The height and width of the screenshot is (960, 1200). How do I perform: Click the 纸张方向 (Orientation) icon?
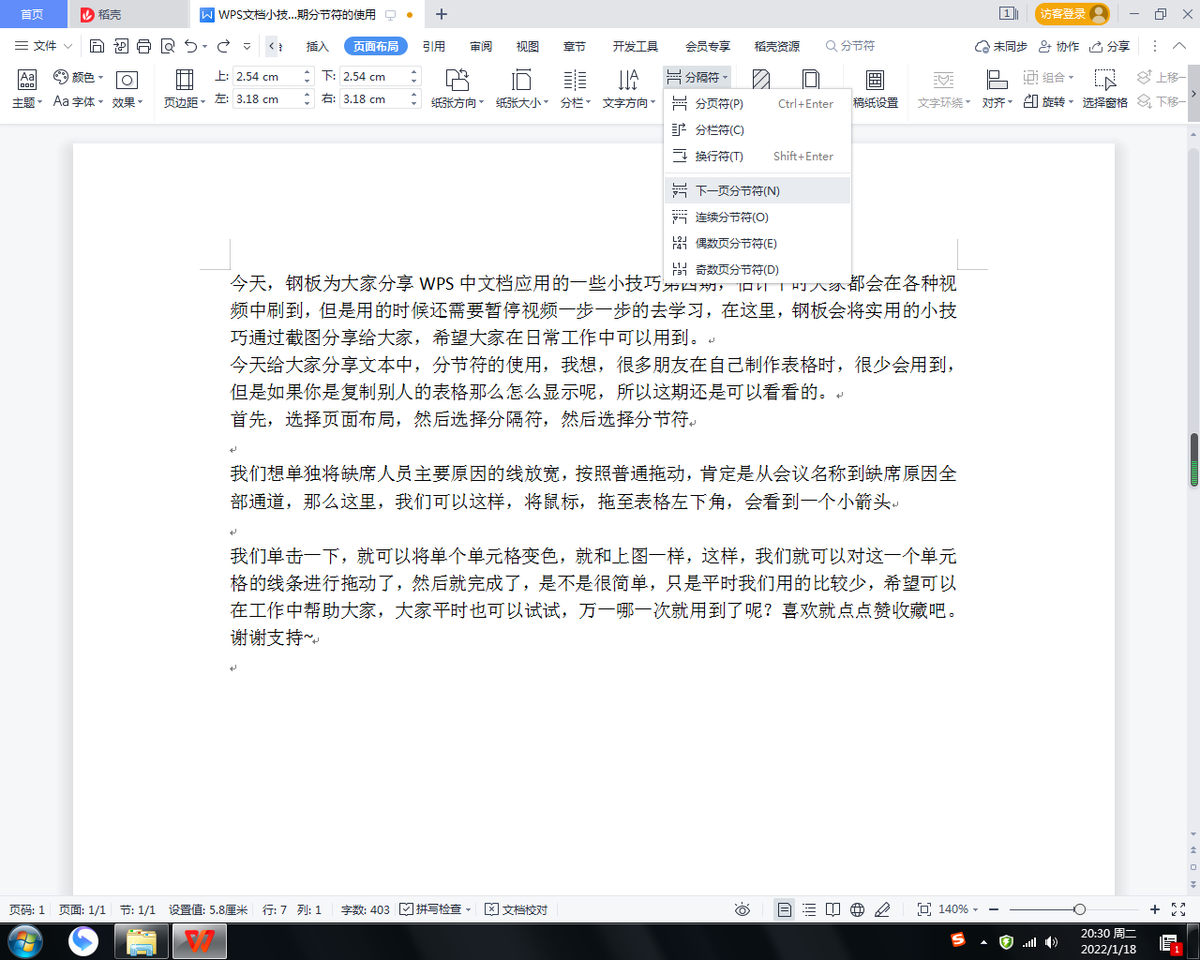[457, 80]
